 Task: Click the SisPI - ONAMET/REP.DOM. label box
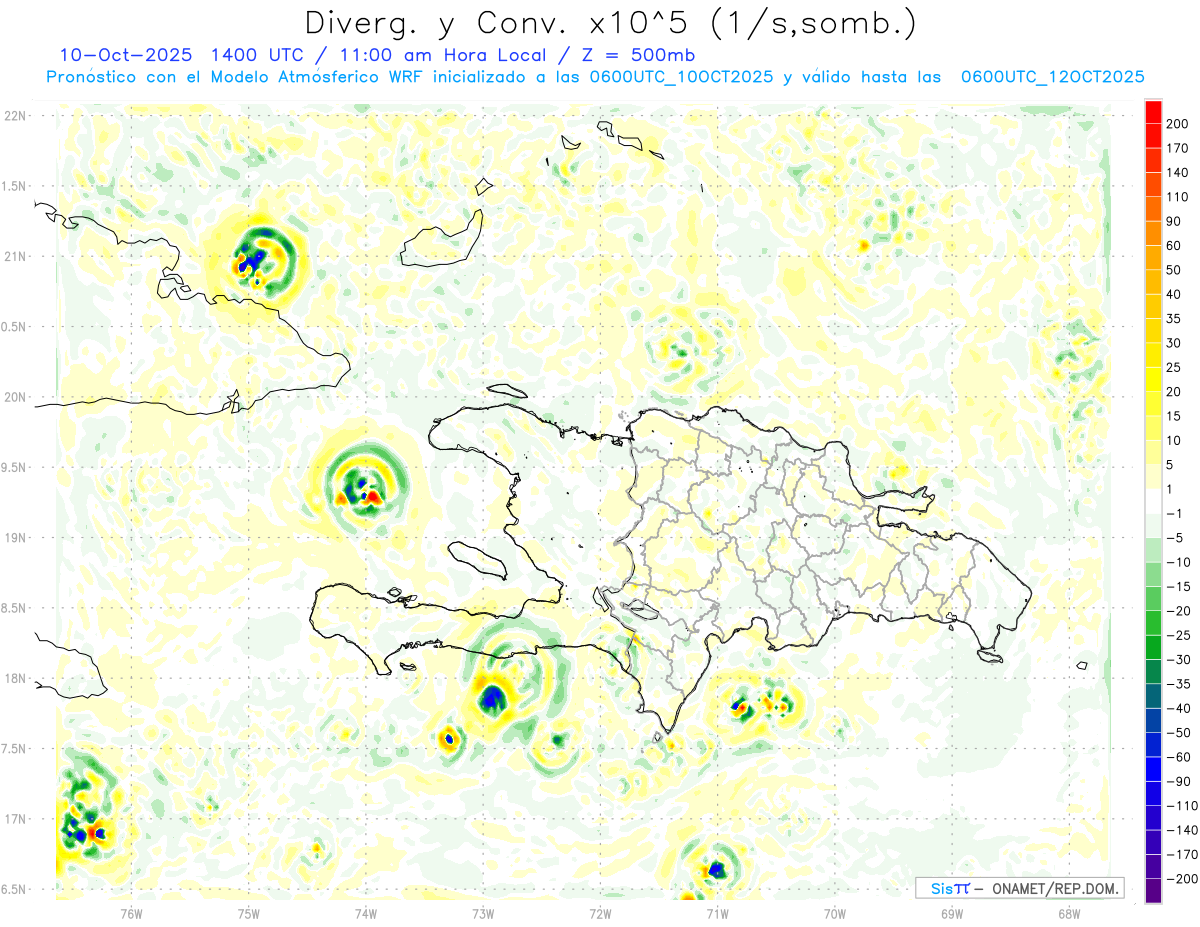pos(1019,888)
